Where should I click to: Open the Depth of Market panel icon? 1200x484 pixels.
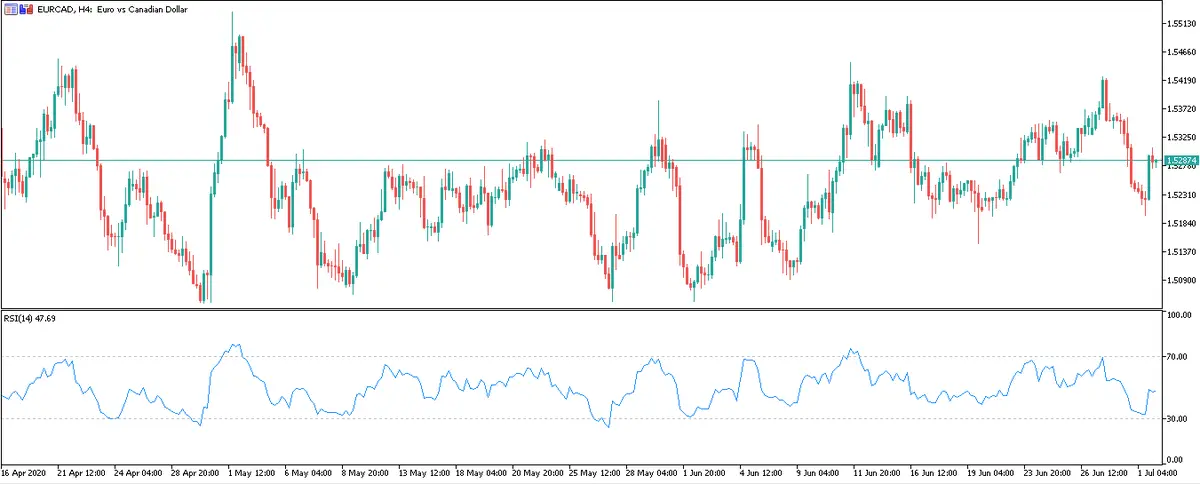pos(10,8)
